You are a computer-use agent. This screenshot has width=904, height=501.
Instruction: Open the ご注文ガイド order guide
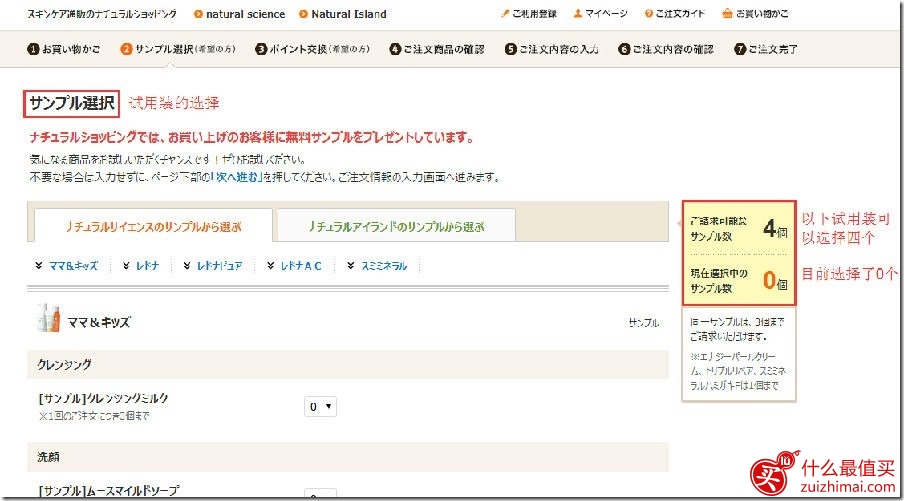point(680,14)
